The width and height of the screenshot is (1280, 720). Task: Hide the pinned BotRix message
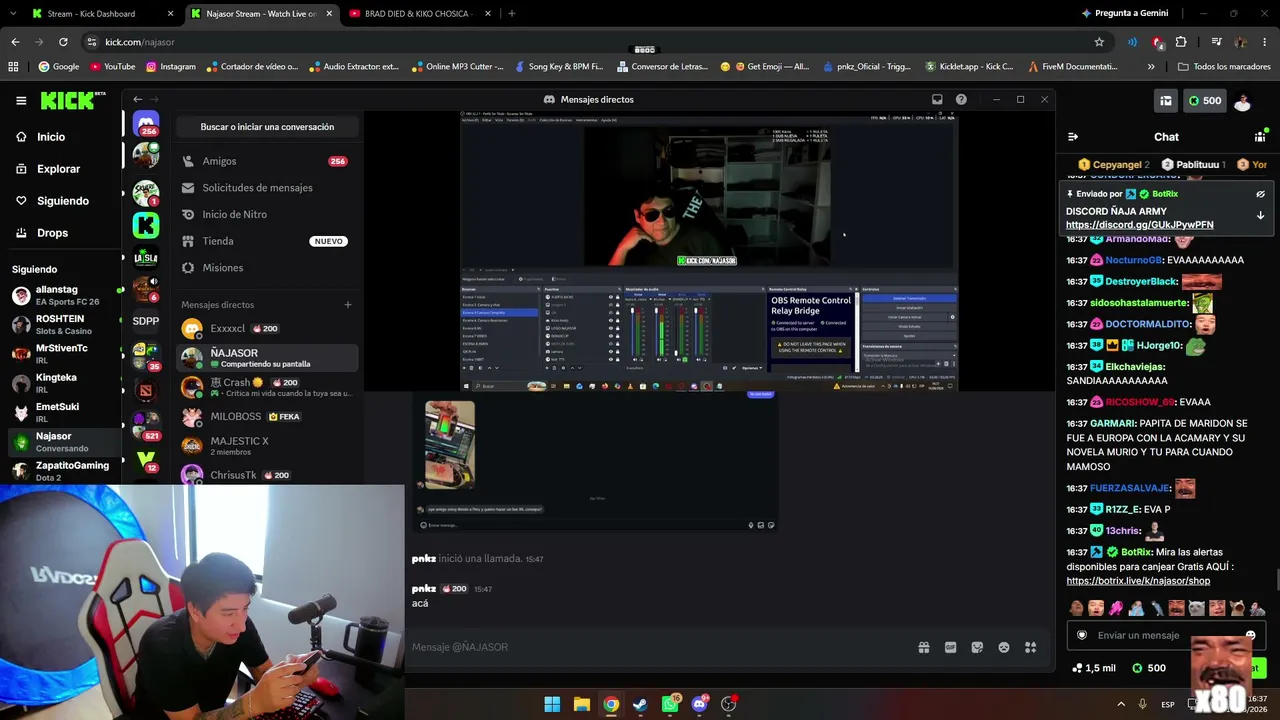[1260, 194]
